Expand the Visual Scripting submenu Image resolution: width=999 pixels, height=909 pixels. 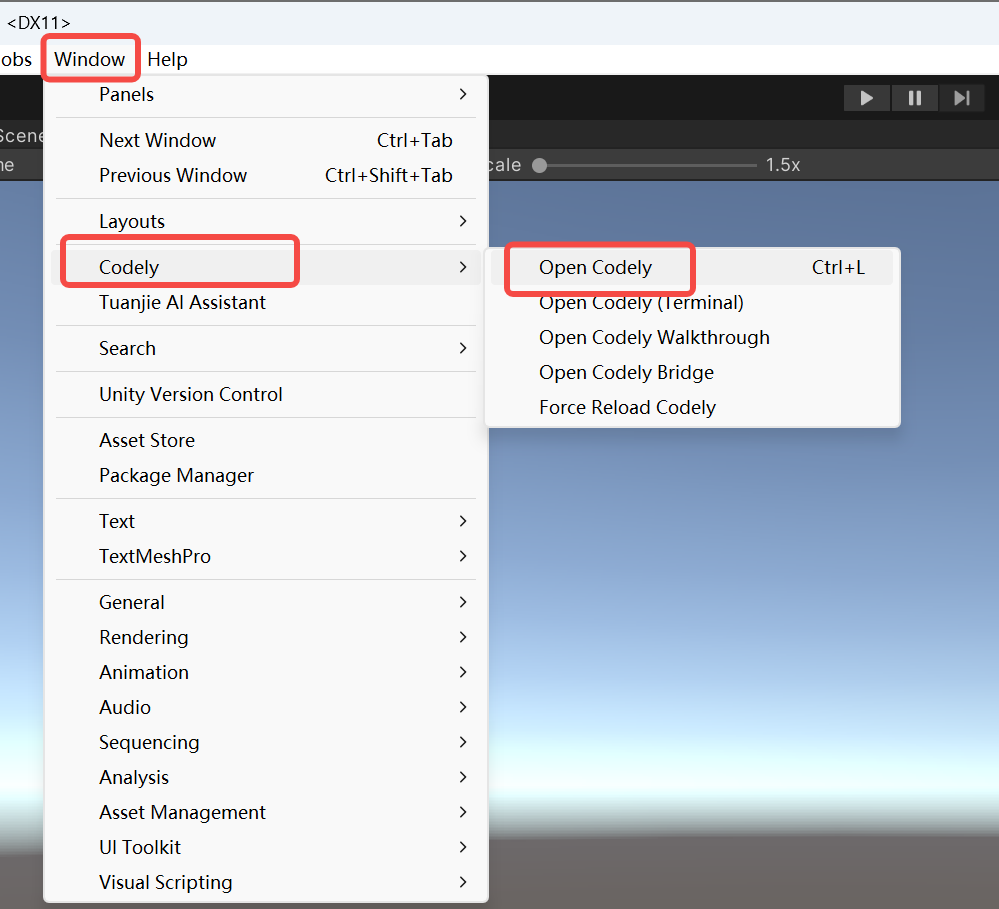click(x=266, y=882)
